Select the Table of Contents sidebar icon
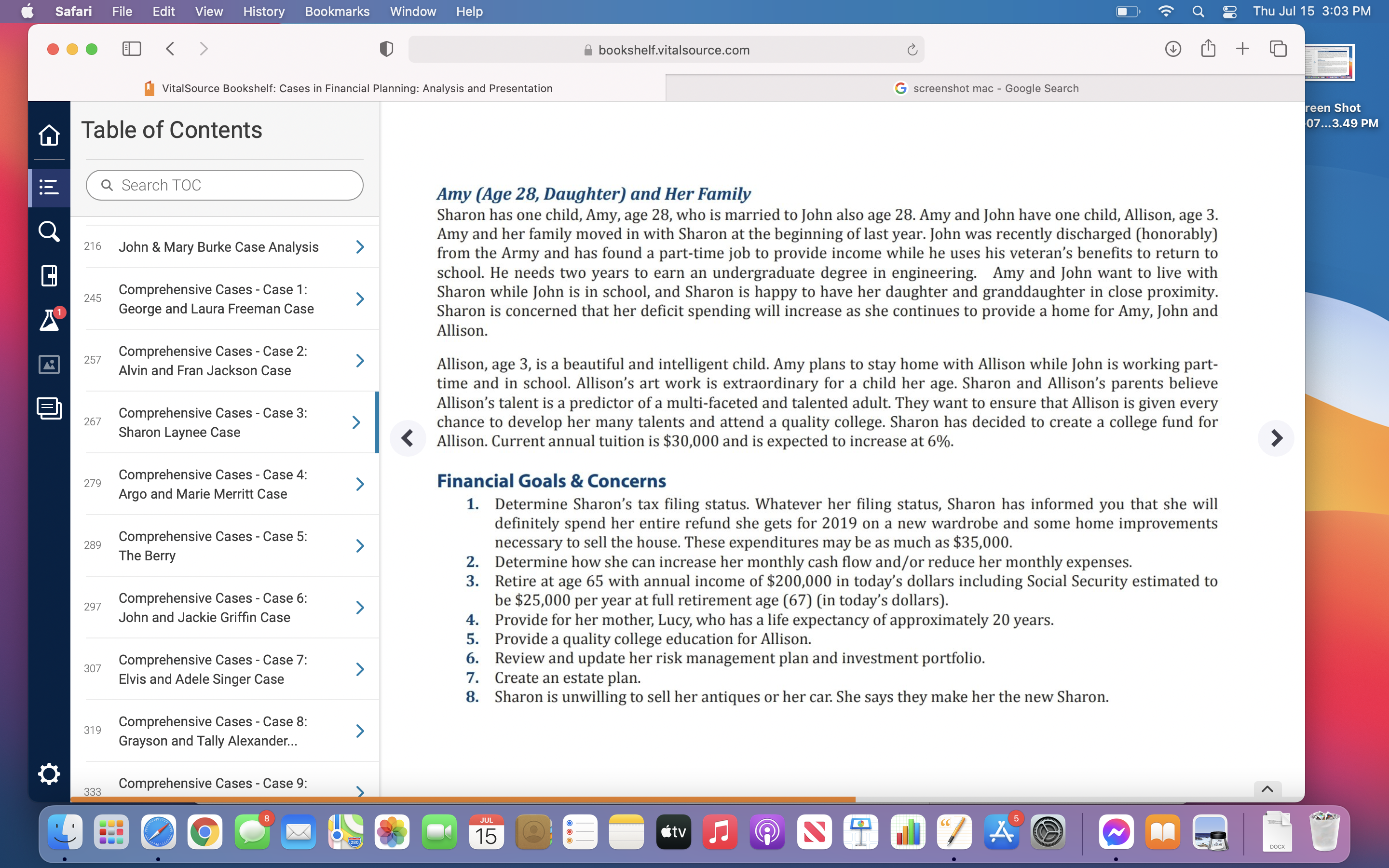Screen dimensions: 1389x868 tap(49, 187)
